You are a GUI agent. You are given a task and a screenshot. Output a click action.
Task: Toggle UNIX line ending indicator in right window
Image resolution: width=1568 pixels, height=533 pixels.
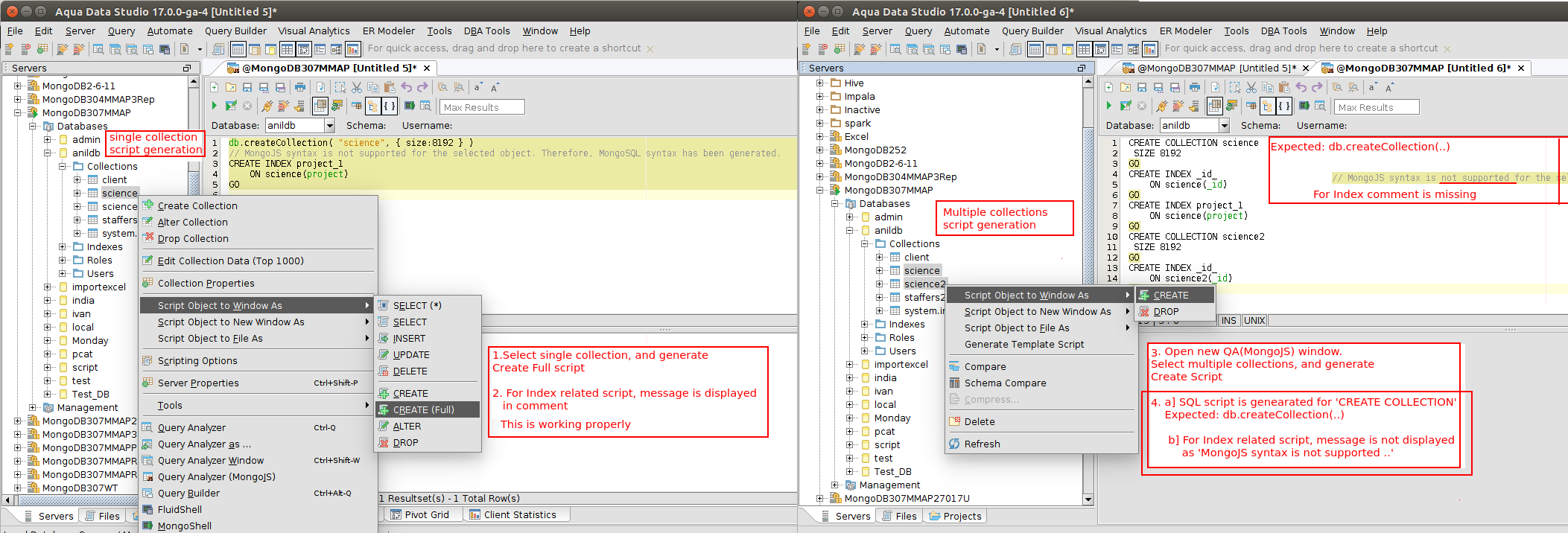pos(1254,321)
